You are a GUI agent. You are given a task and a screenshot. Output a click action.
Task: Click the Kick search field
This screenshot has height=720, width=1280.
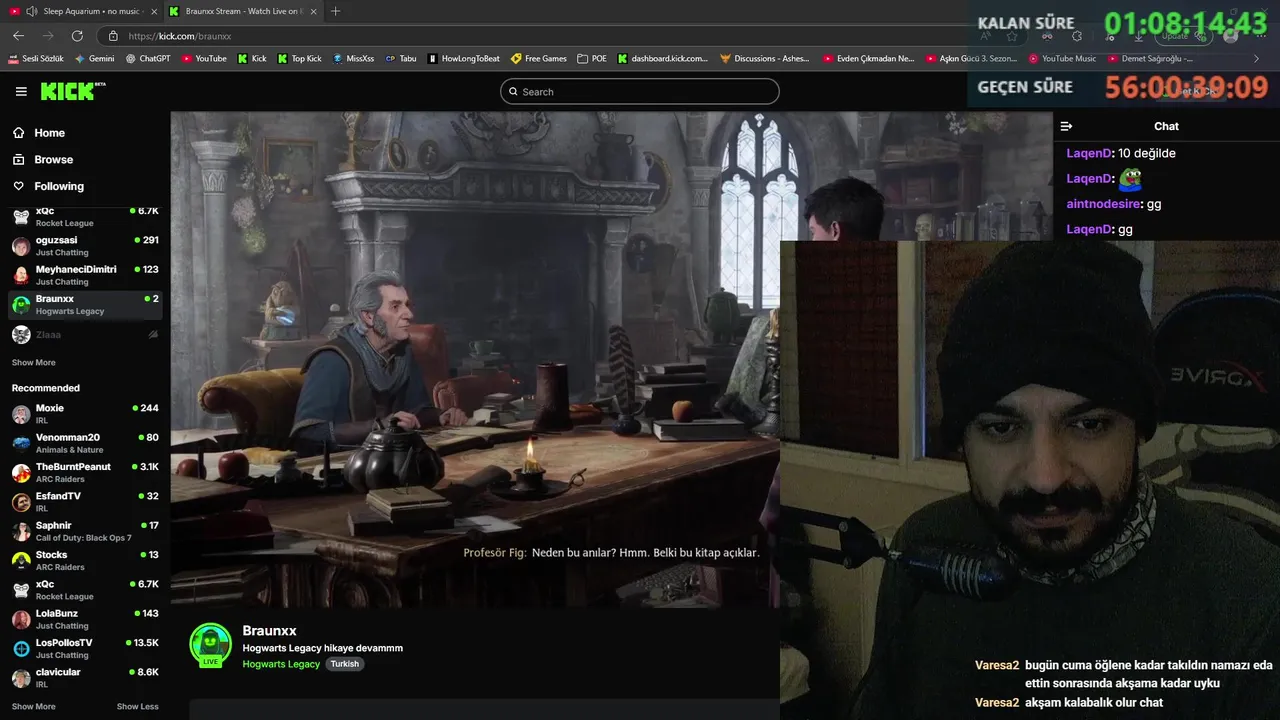click(640, 92)
